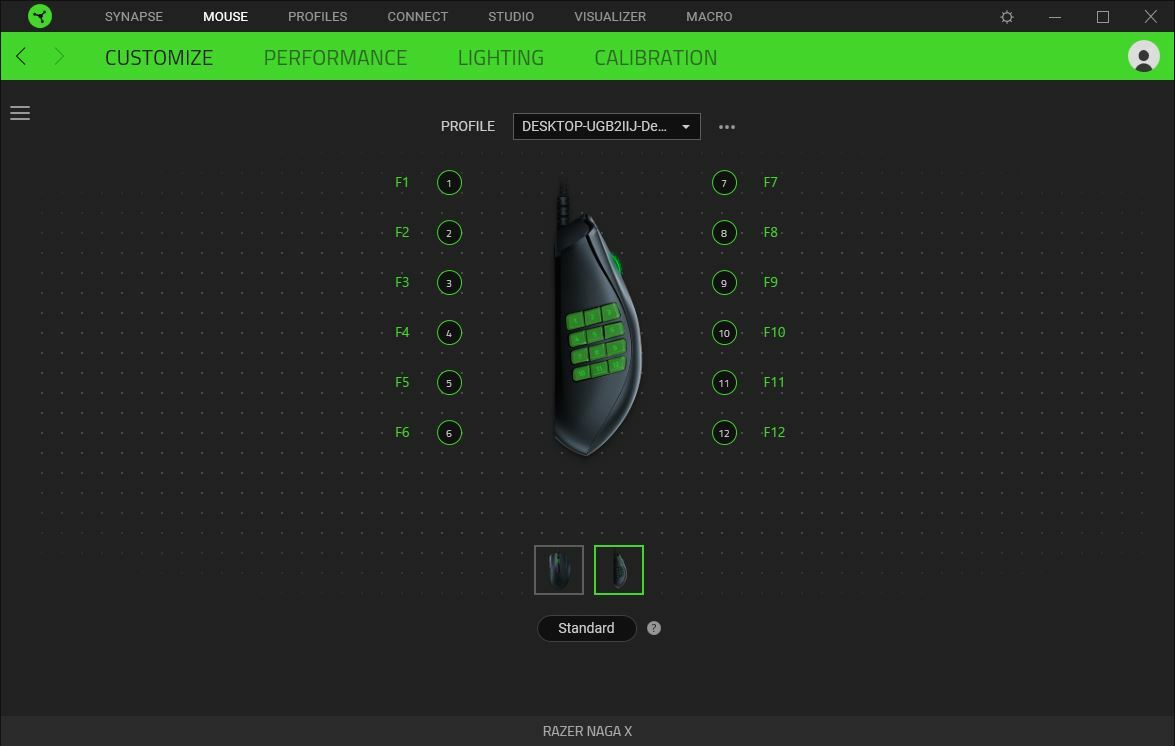
Task: Open the VISUALIZER menu item
Action: (x=610, y=16)
